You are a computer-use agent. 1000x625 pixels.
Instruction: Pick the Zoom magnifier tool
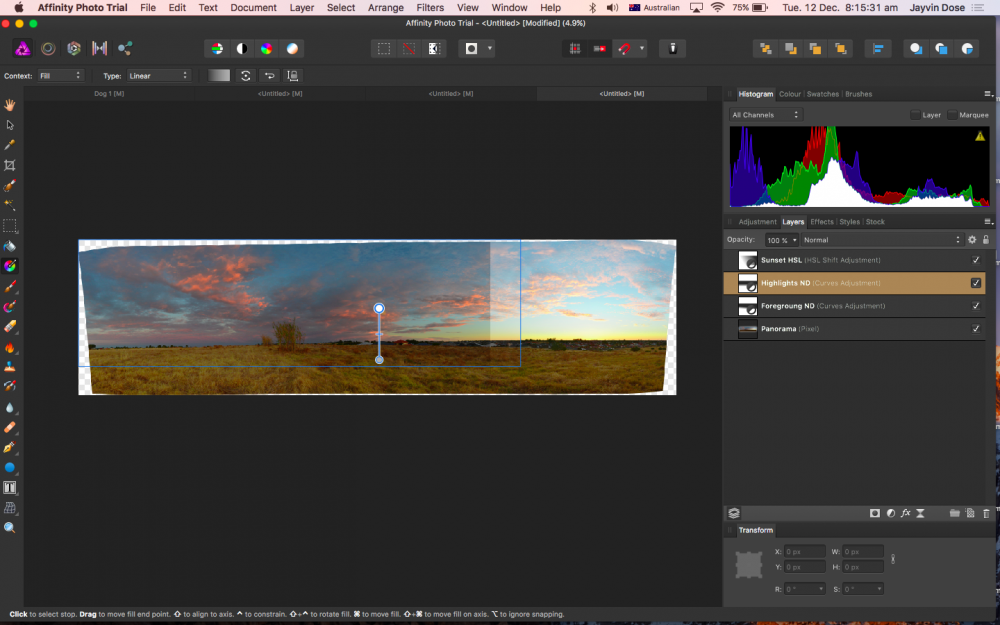click(10, 527)
